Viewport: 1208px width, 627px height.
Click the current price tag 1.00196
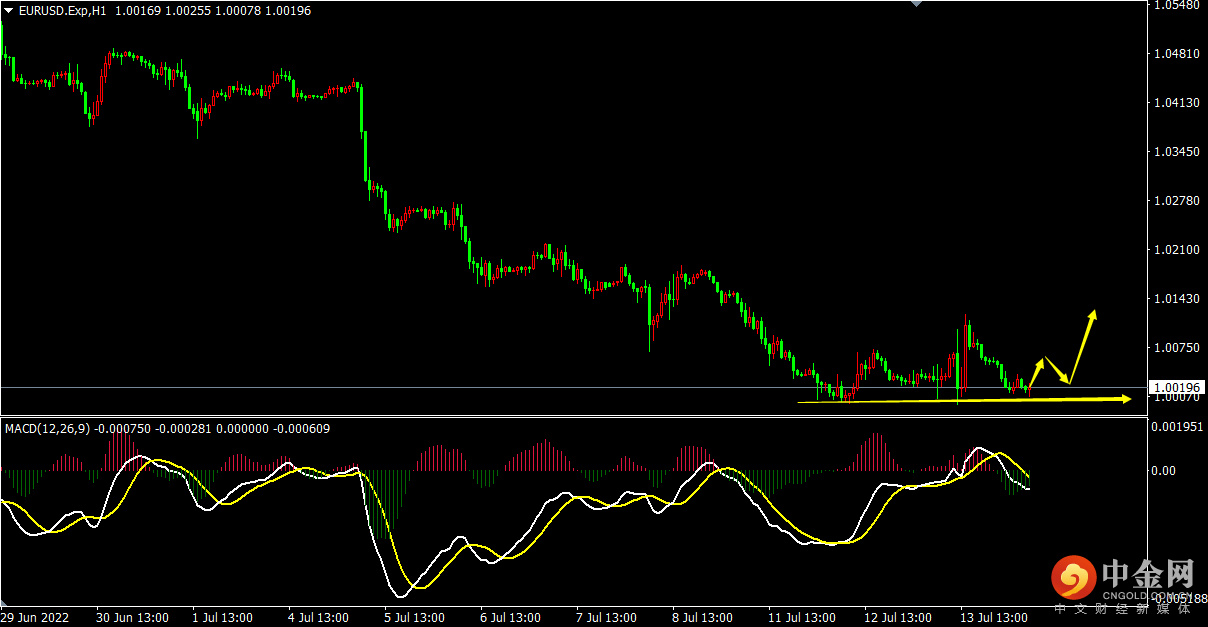[x=1178, y=388]
